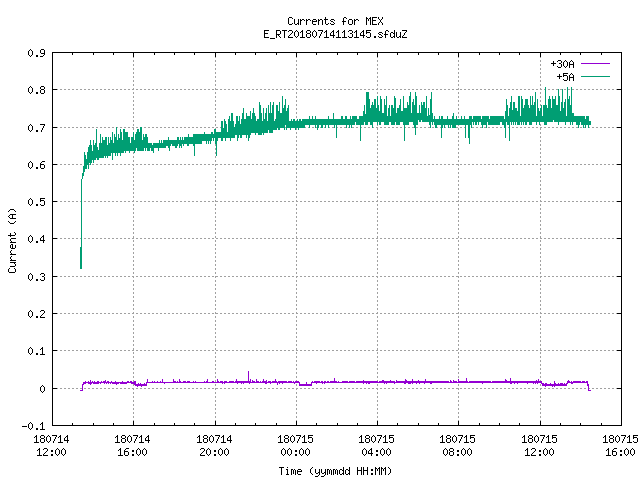Viewport: 640px width, 480px height.
Task: Click the 0.9 y-axis tick label
Action: pos(36,53)
